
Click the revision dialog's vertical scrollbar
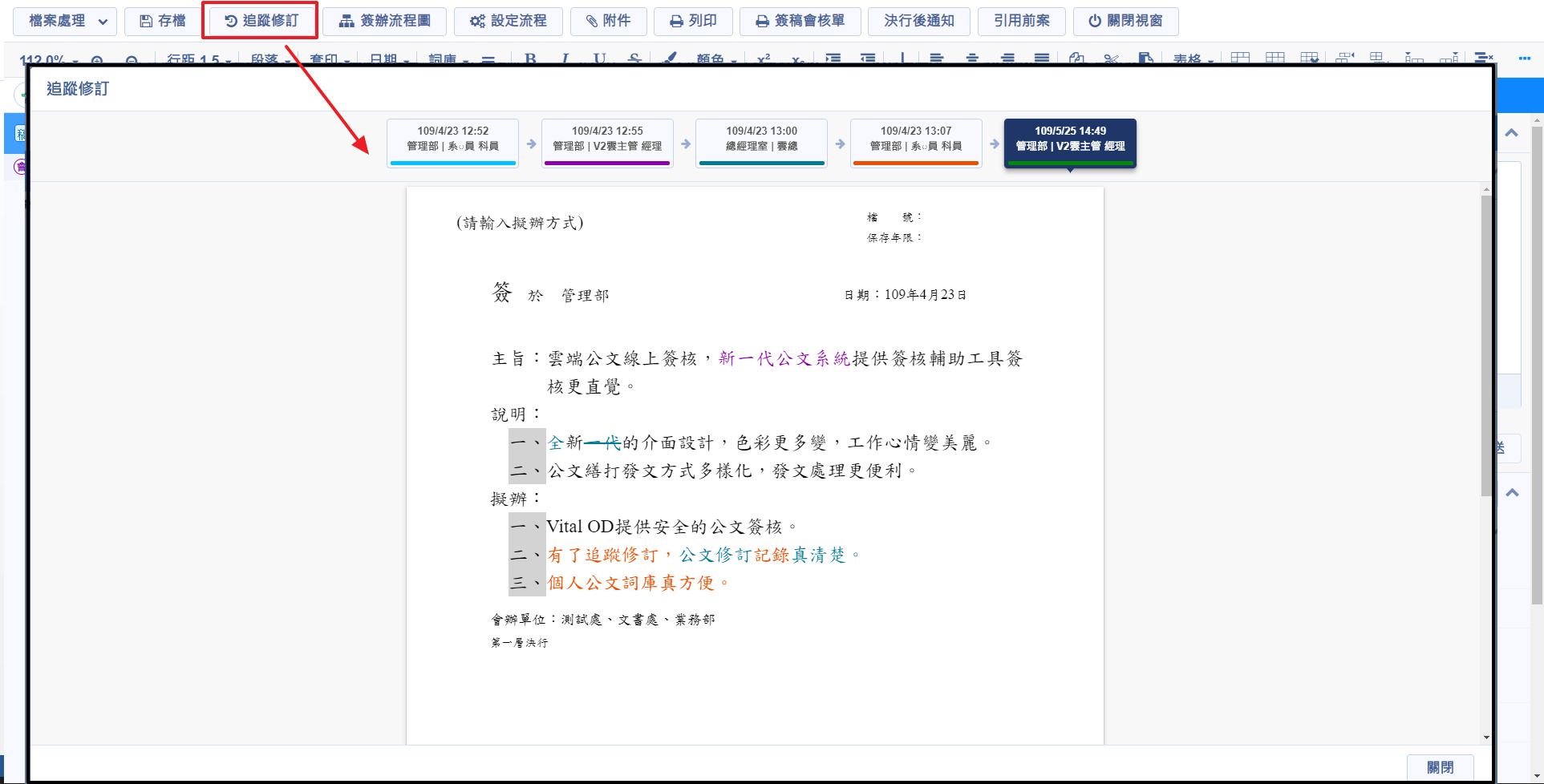[1486, 345]
